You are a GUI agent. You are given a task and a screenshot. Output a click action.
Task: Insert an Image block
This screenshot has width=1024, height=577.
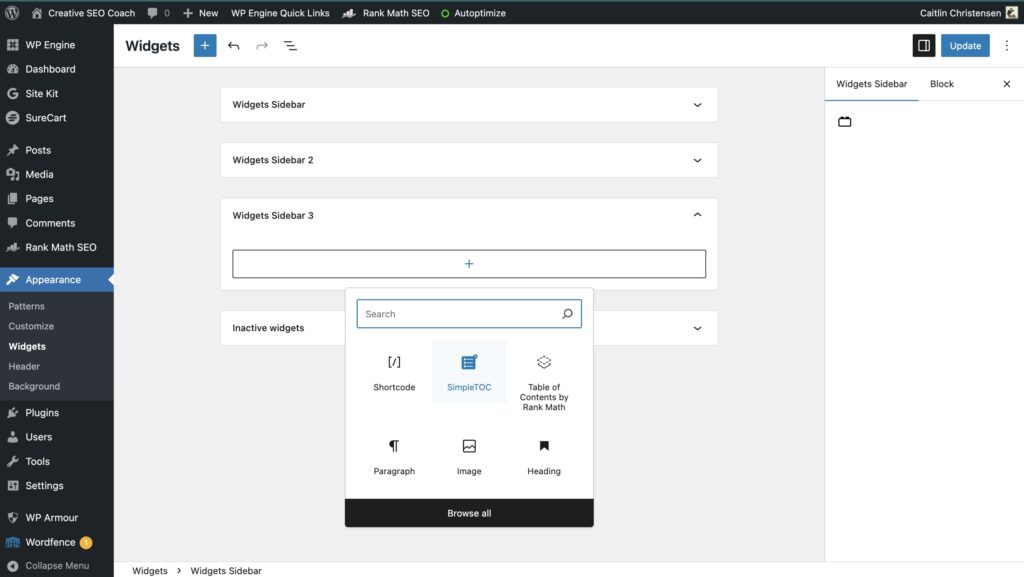pyautogui.click(x=469, y=455)
